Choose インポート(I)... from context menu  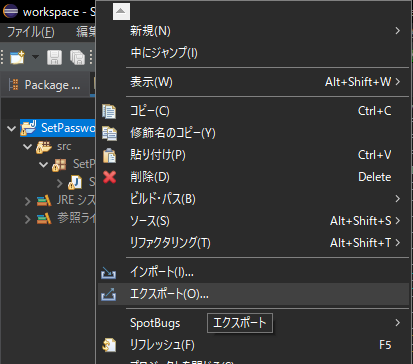pyautogui.click(x=254, y=272)
